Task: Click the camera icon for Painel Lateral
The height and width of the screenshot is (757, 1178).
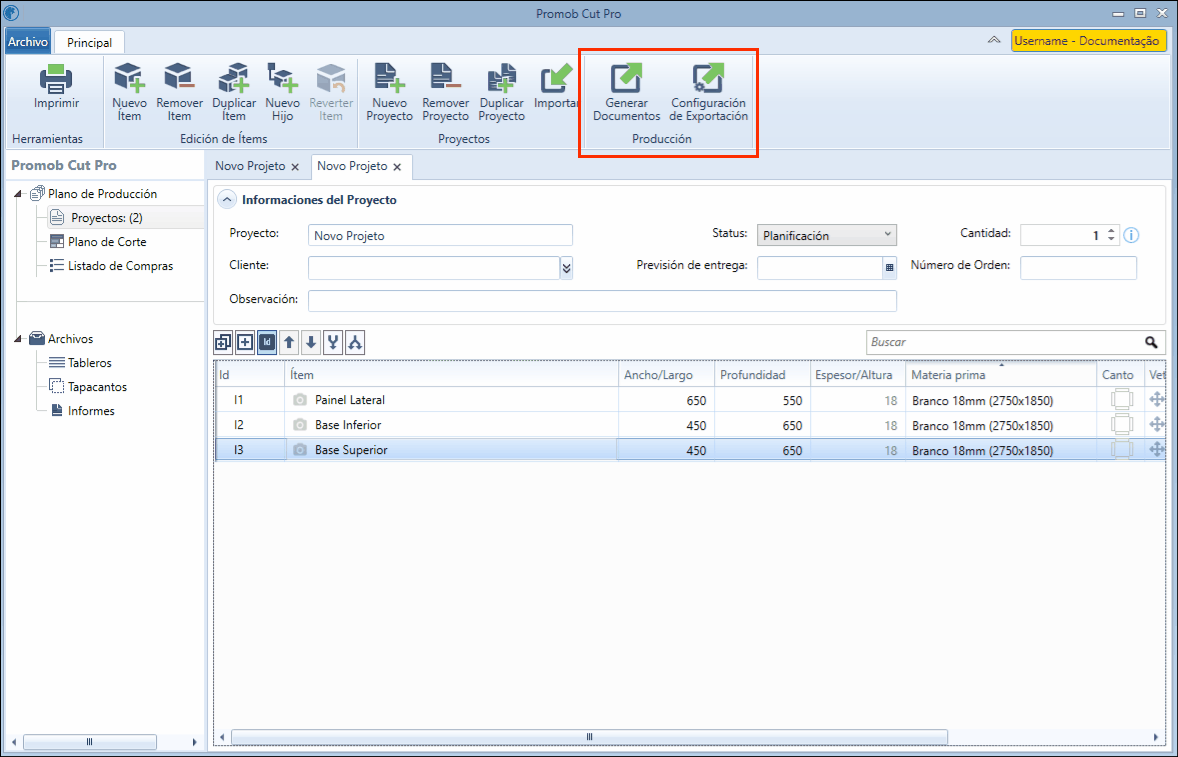Action: (300, 400)
